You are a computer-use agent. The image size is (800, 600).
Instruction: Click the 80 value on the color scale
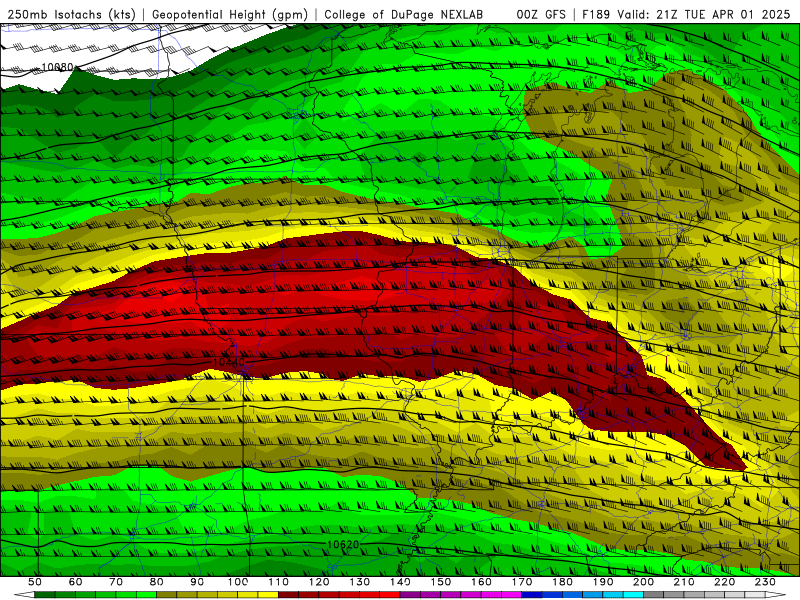point(157,582)
